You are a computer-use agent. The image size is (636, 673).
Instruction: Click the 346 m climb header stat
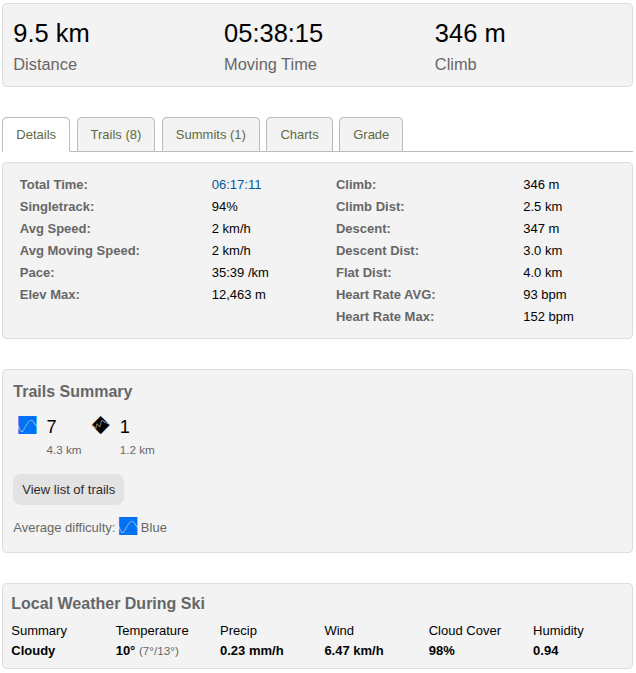(x=470, y=34)
